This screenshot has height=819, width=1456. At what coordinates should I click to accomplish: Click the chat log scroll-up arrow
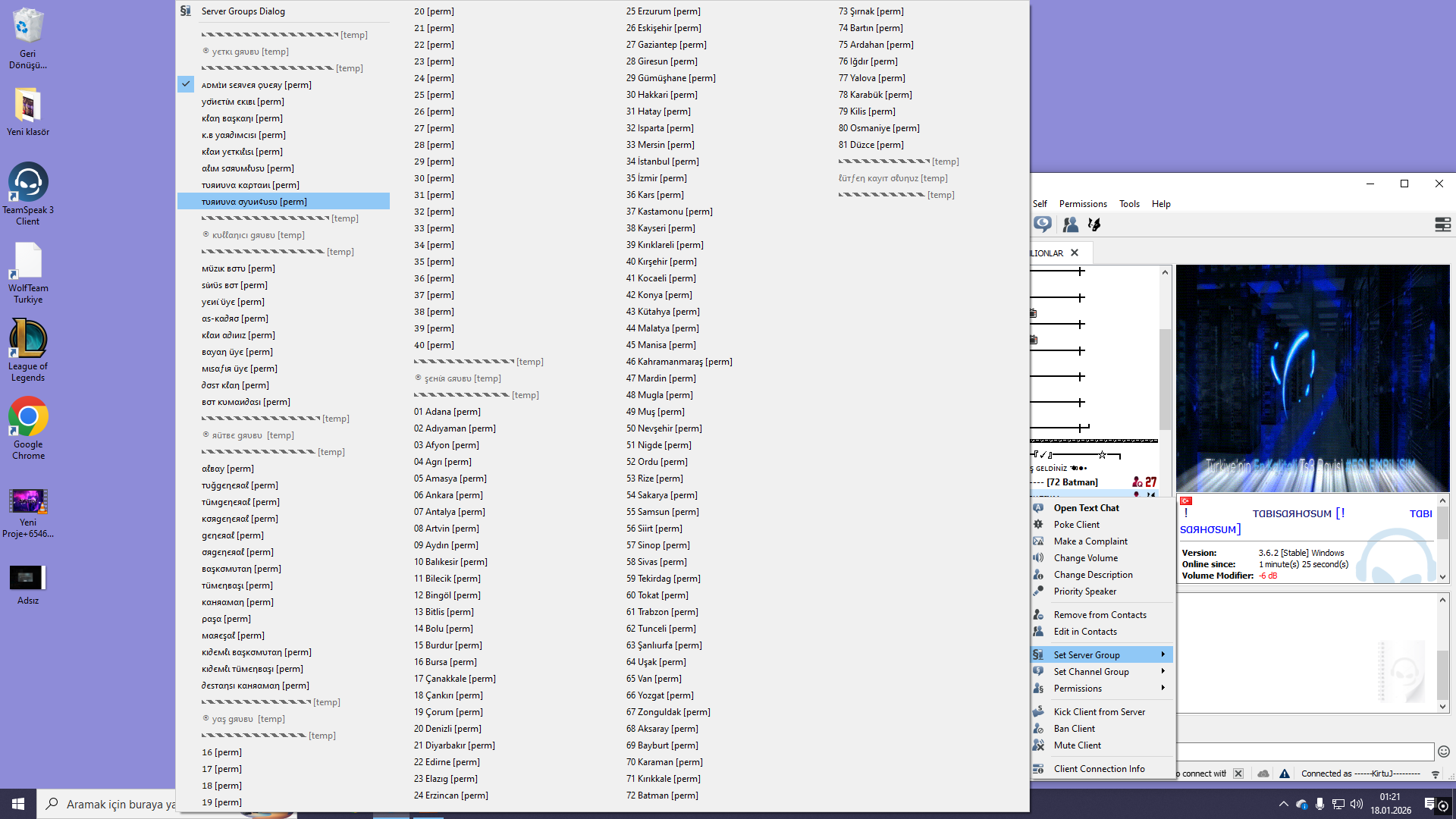coord(1442,600)
